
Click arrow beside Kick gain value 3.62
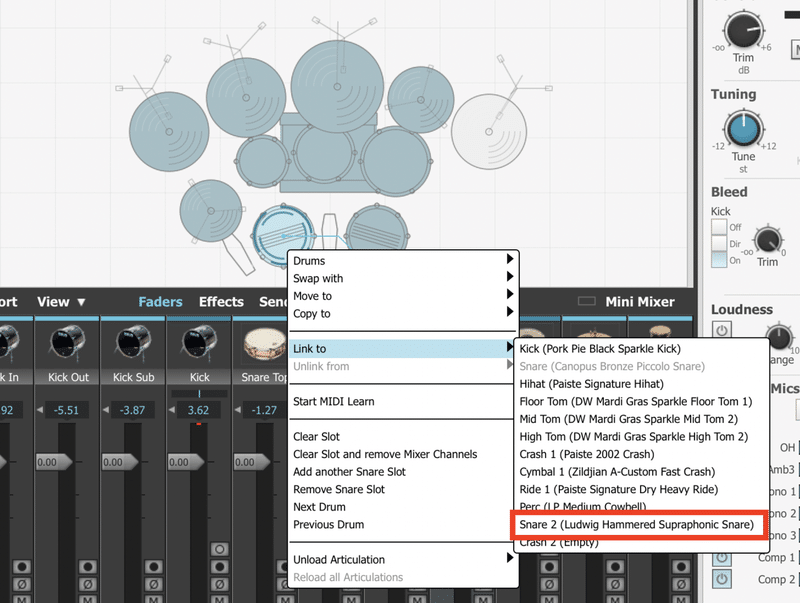pos(172,410)
